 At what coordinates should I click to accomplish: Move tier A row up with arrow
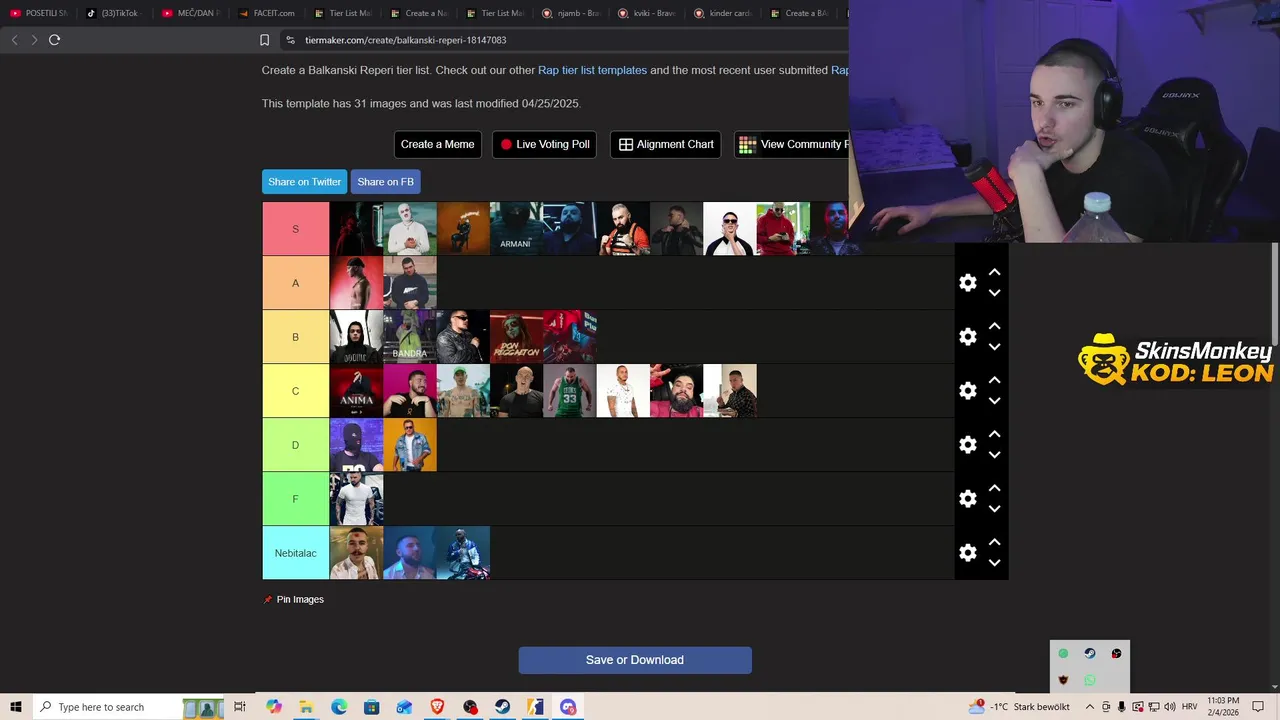[x=994, y=272]
